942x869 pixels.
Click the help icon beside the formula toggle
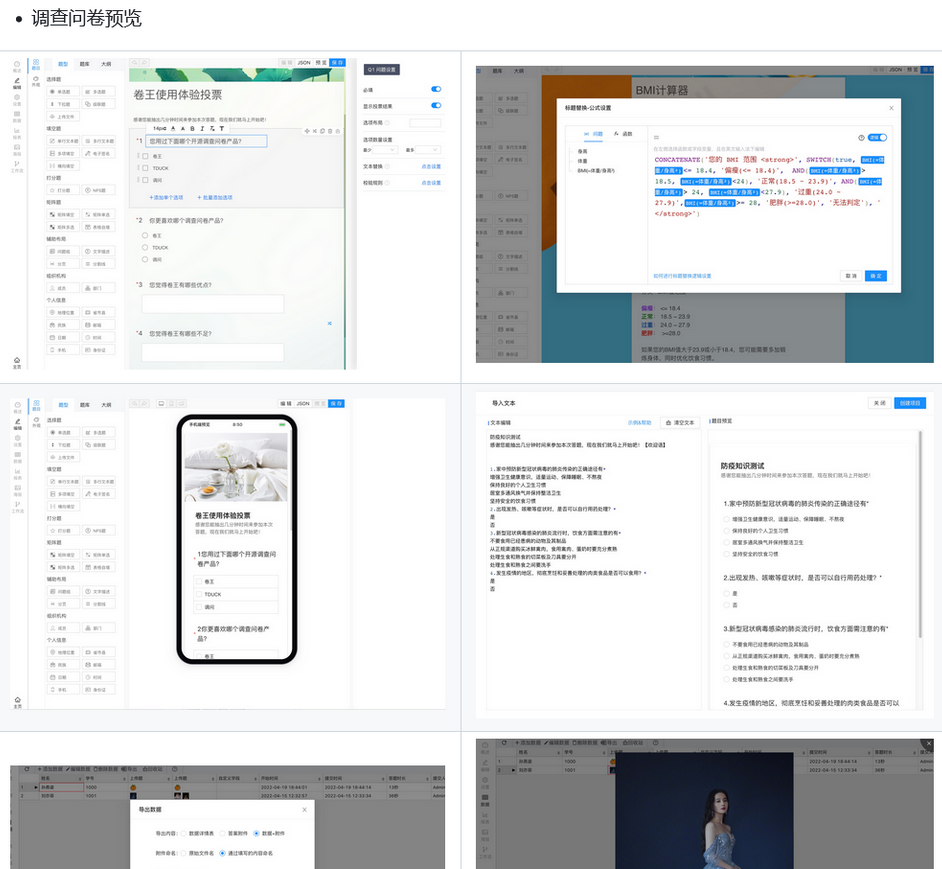point(861,137)
